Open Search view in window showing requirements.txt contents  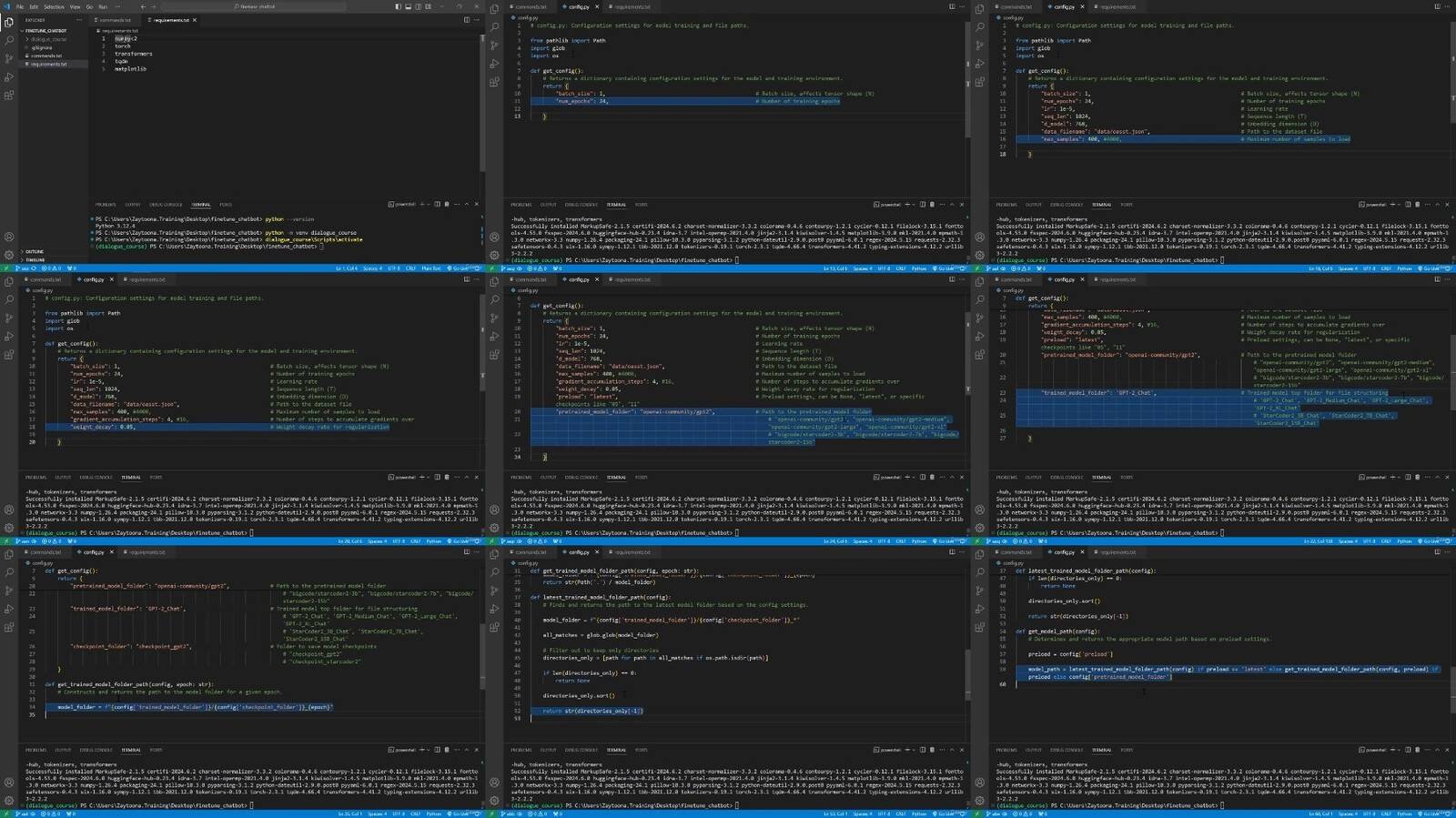pos(9,40)
